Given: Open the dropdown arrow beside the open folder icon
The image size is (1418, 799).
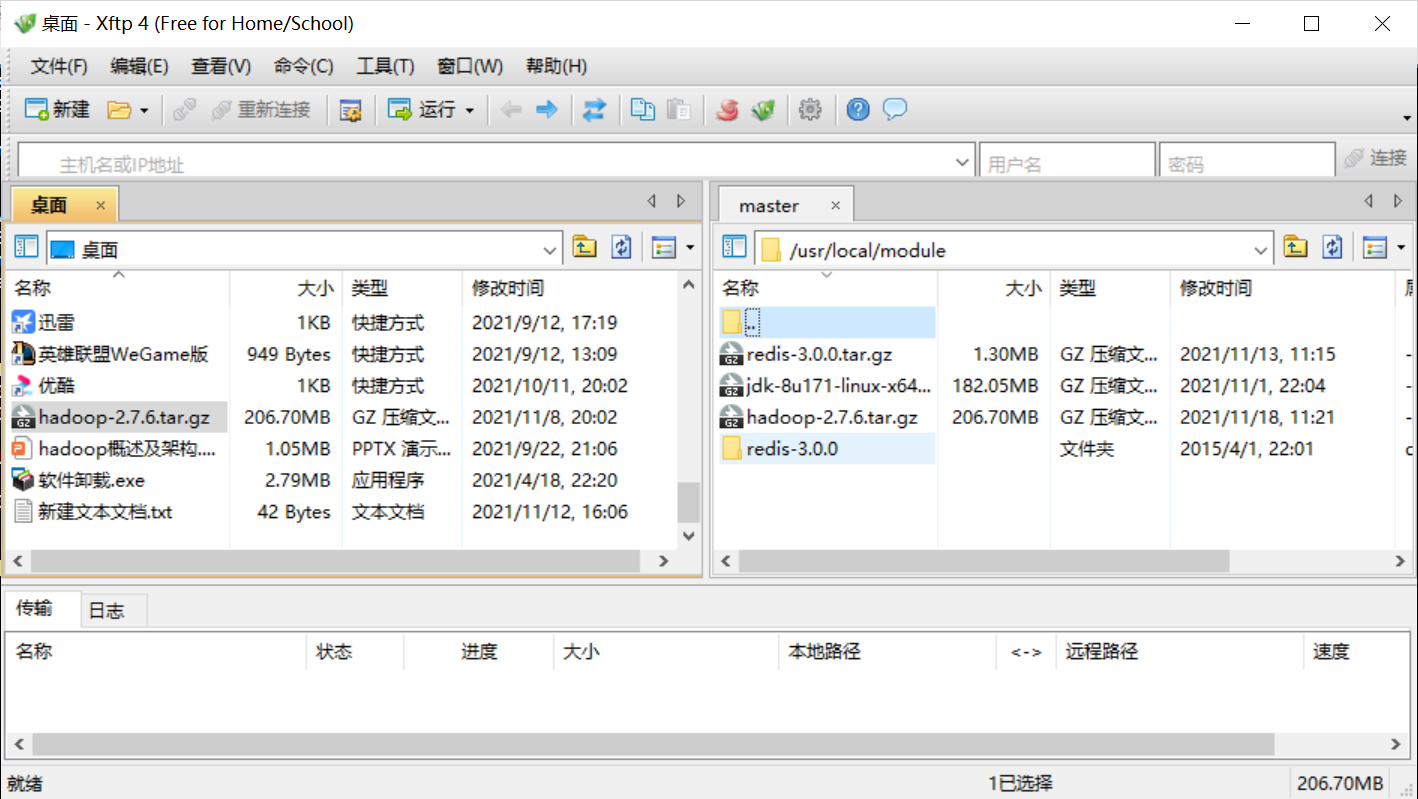Looking at the screenshot, I should 144,110.
